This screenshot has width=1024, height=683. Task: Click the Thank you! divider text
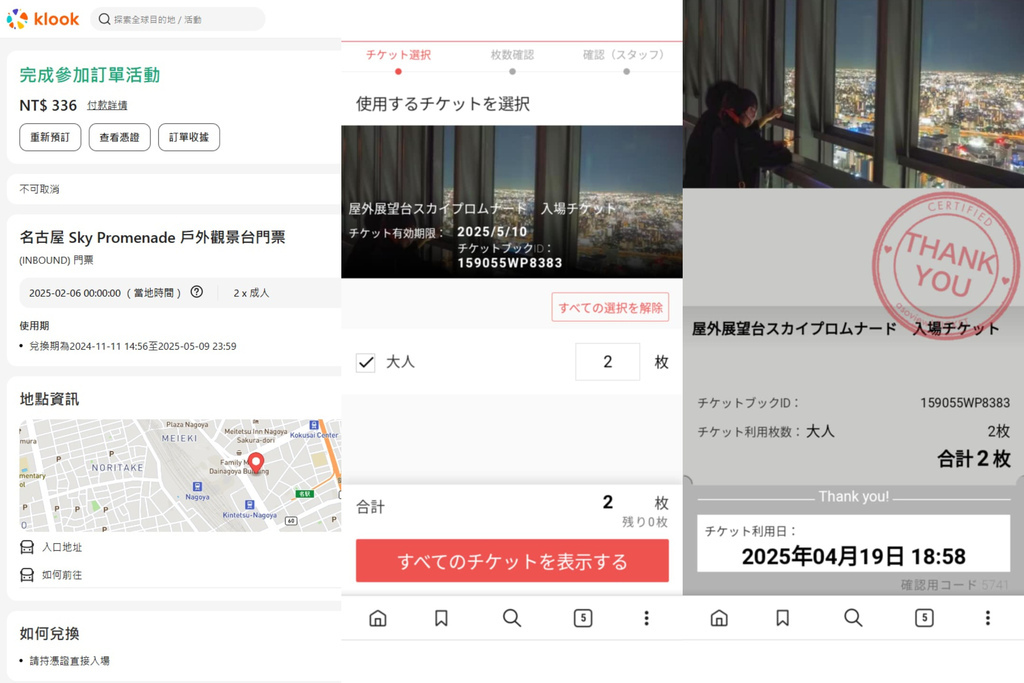[x=854, y=497]
